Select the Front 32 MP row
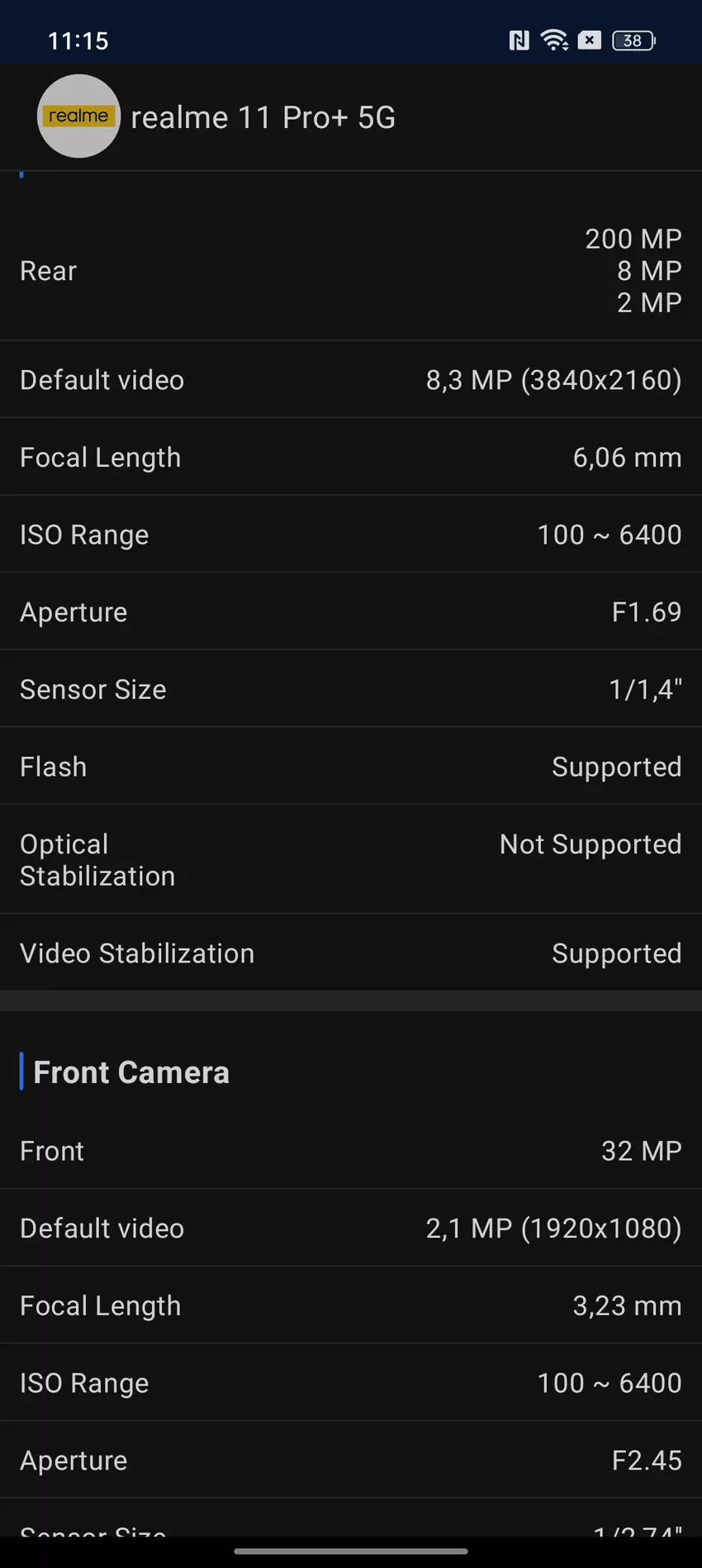702x1568 pixels. click(351, 1151)
